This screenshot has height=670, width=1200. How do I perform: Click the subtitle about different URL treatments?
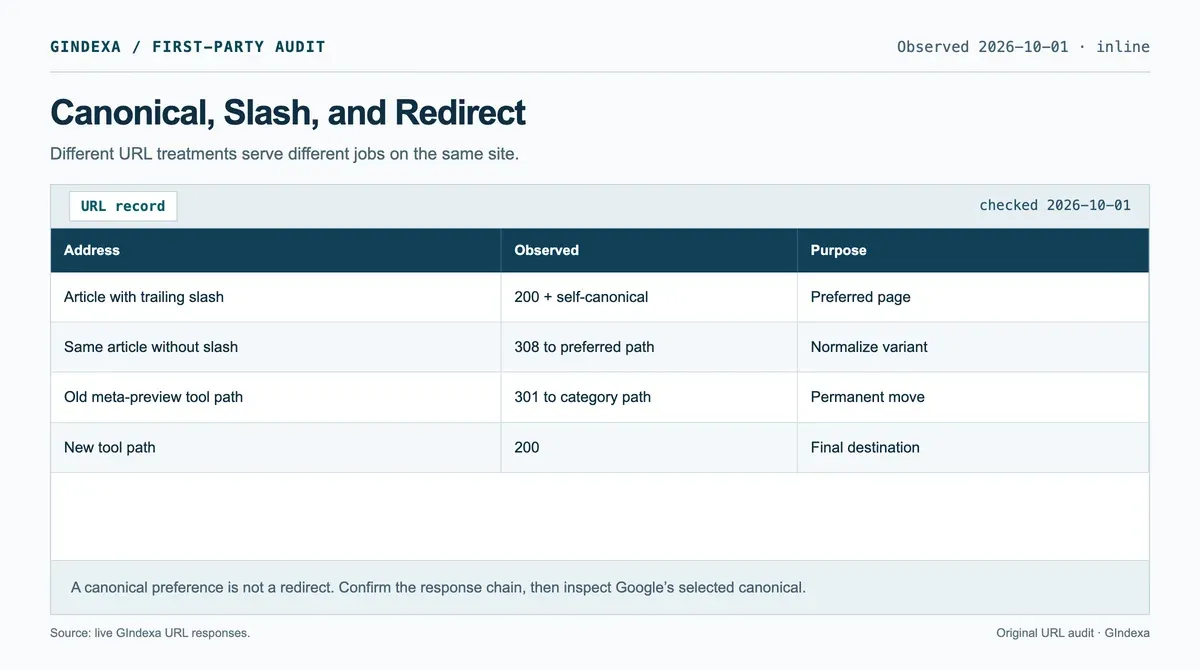click(284, 155)
